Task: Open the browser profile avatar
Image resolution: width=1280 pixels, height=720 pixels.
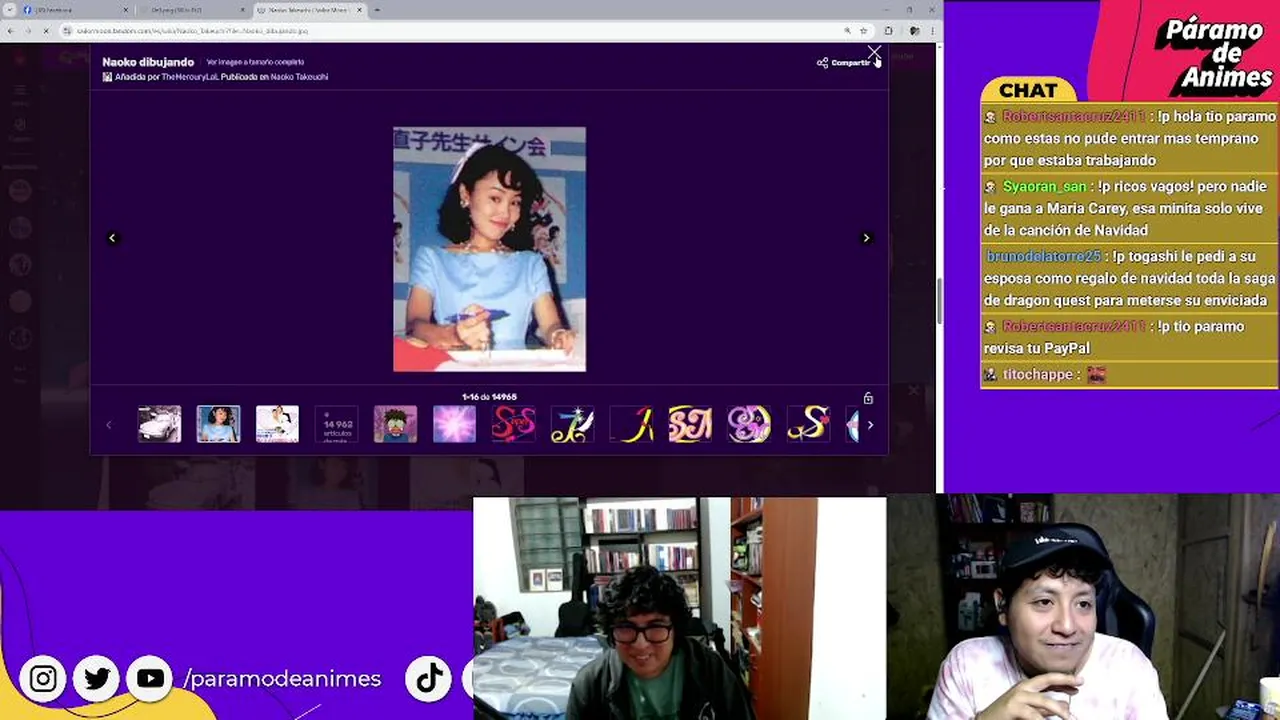Action: pos(914,31)
